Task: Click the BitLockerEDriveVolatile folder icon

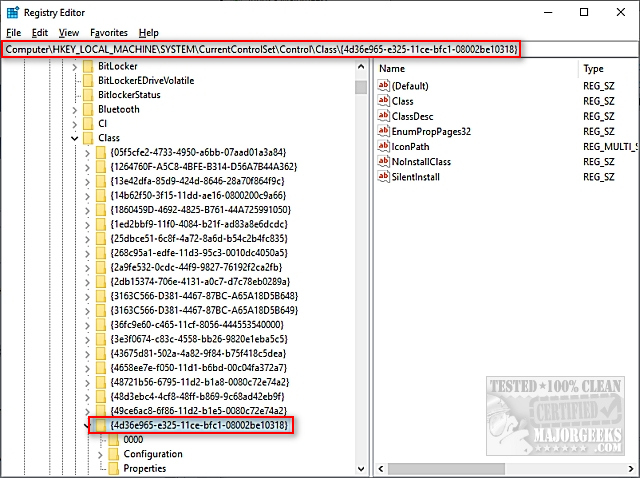Action: (88, 80)
